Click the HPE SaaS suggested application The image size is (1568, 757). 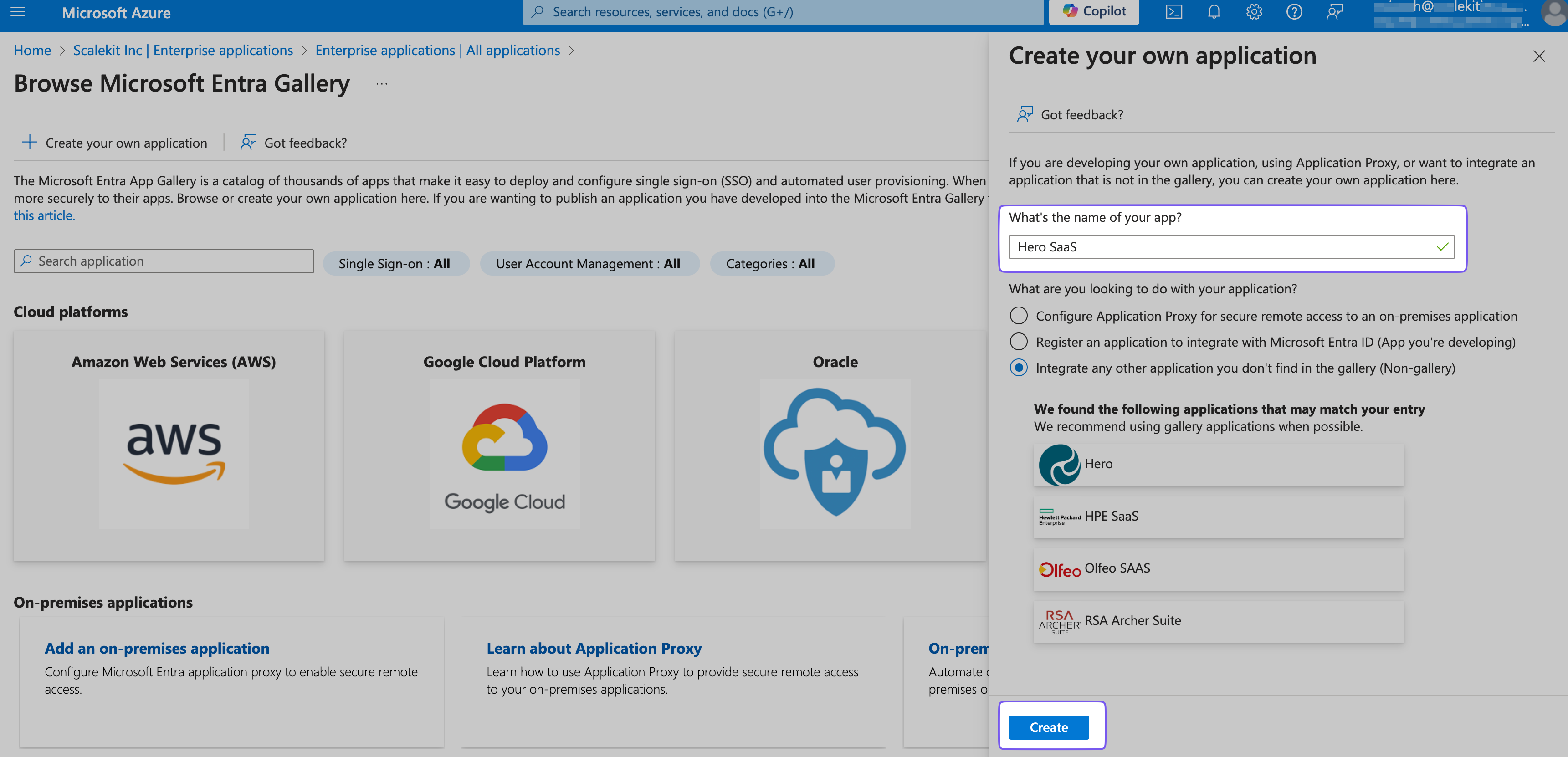point(1217,516)
